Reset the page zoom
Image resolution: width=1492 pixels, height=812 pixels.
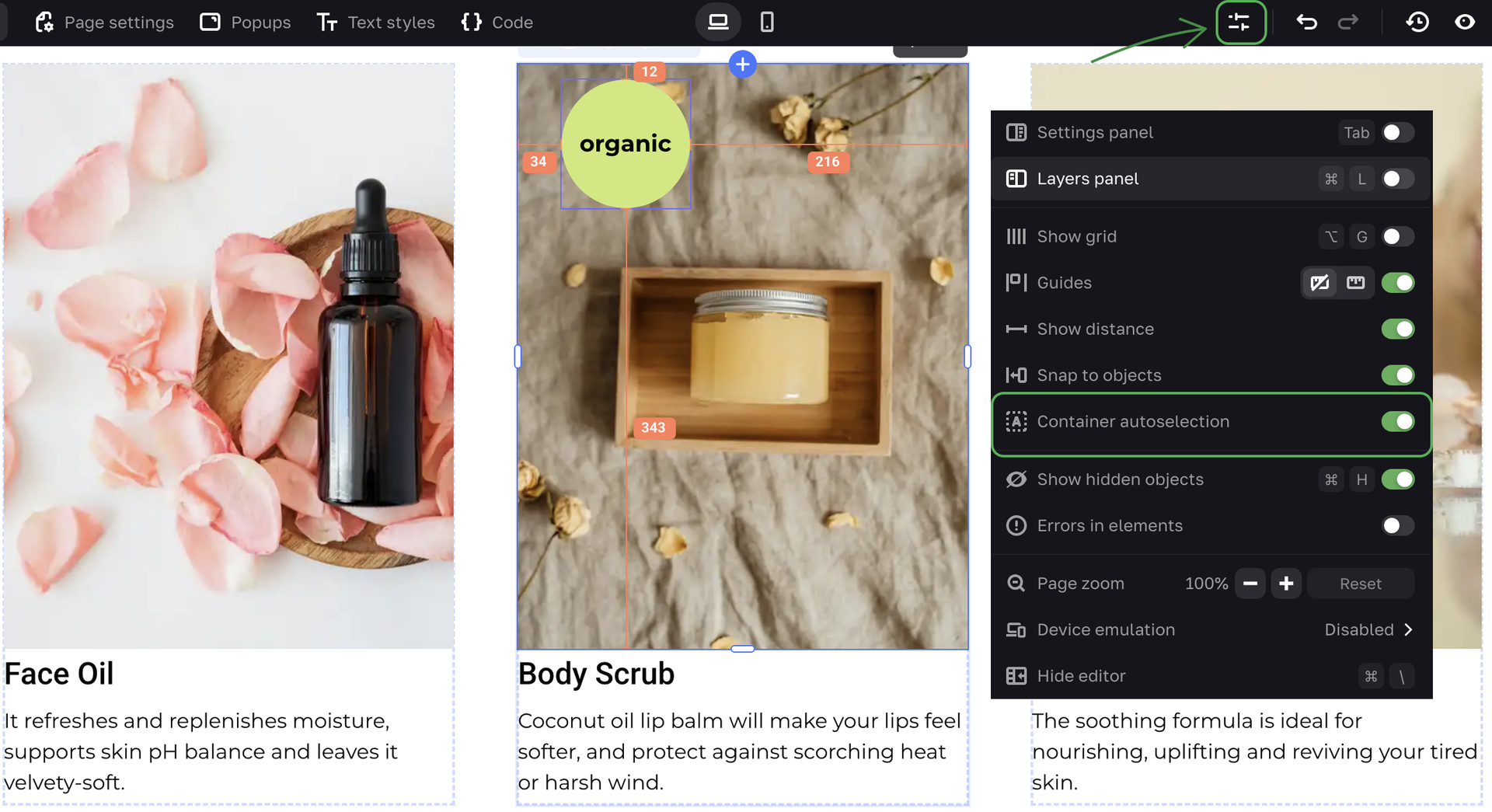click(1360, 584)
